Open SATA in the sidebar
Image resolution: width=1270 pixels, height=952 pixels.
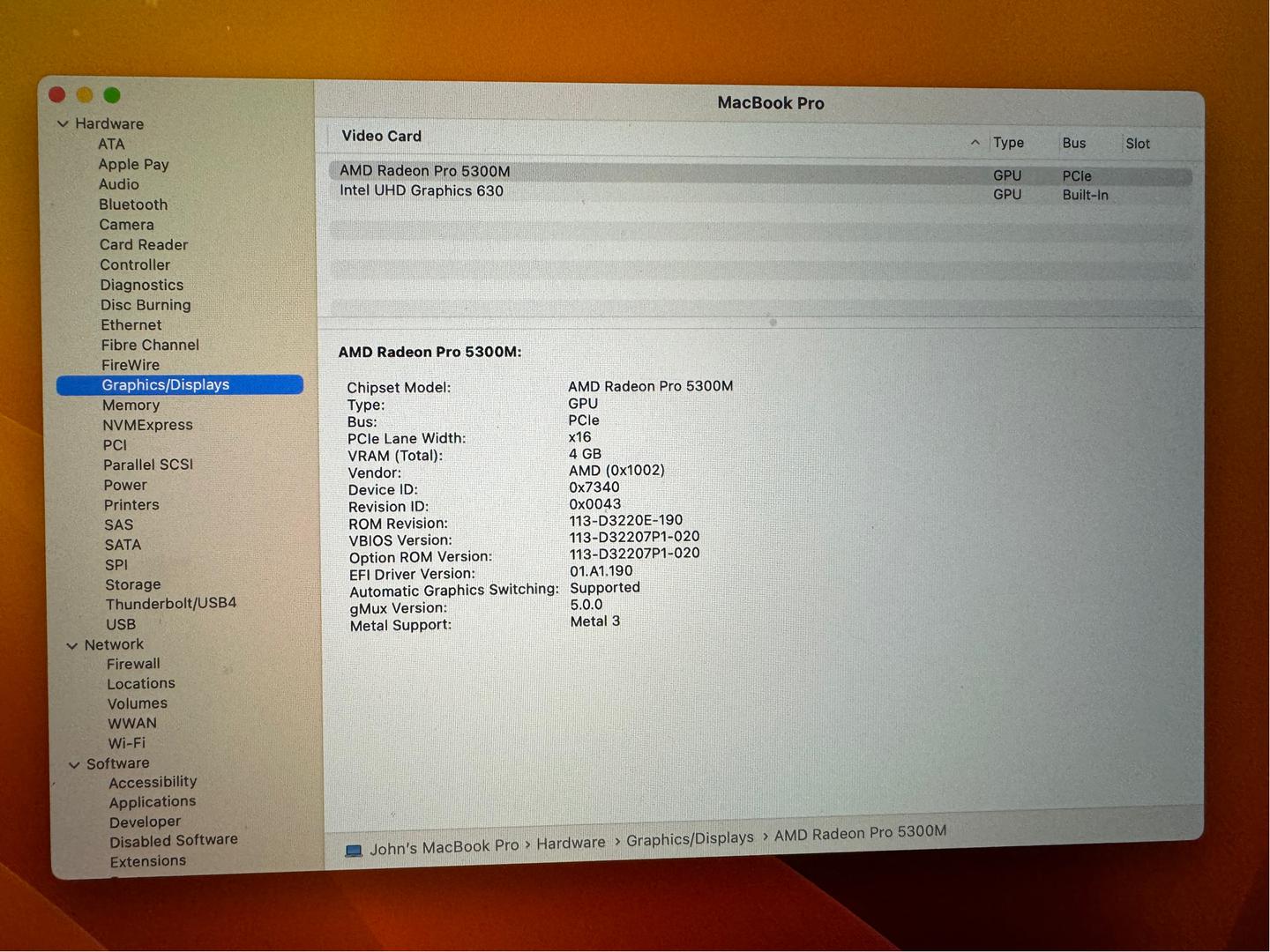123,545
